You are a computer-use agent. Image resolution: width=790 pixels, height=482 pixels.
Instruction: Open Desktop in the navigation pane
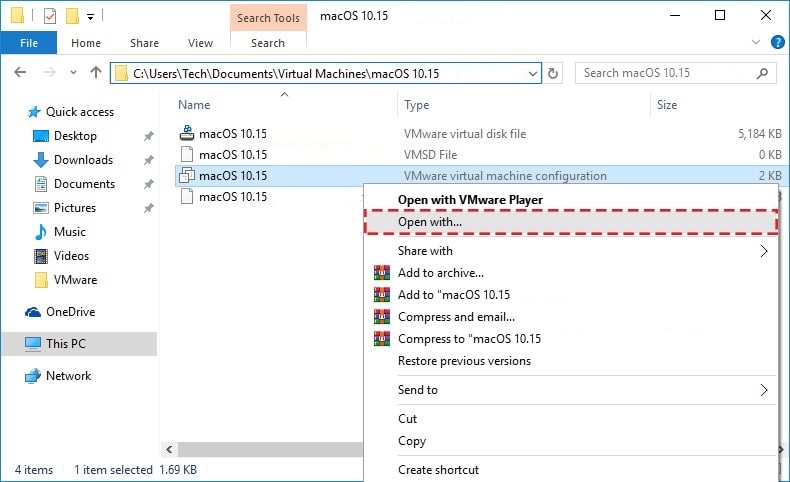[x=75, y=136]
